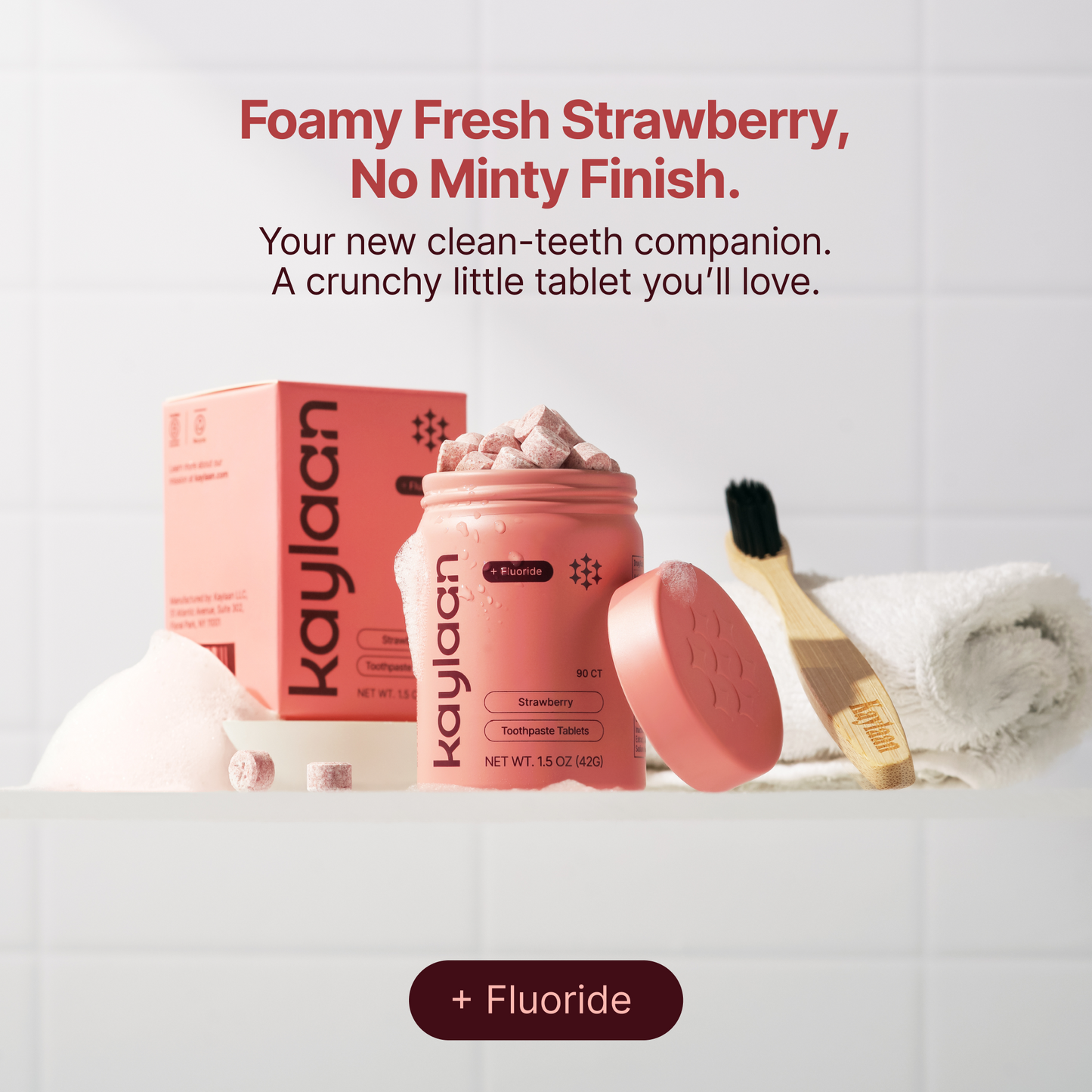Click the crunchy little tablet tagline

[x=545, y=282]
